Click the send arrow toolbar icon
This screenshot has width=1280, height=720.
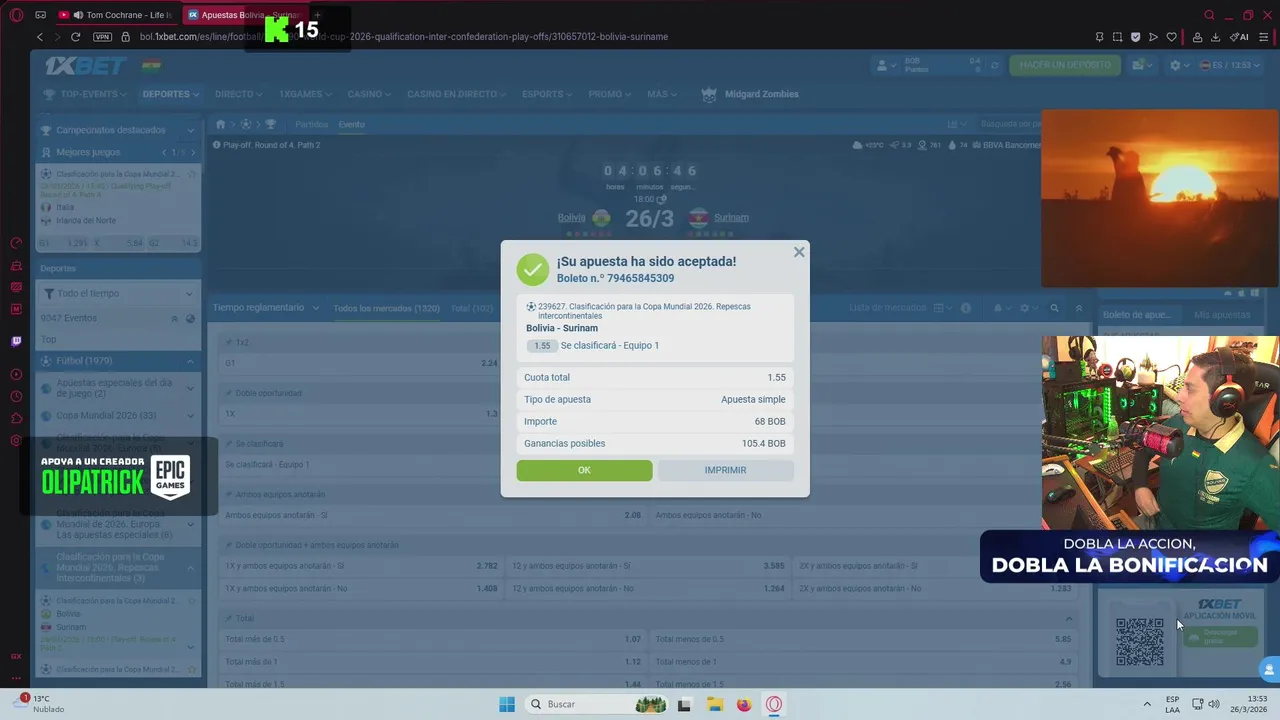click(x=1153, y=37)
